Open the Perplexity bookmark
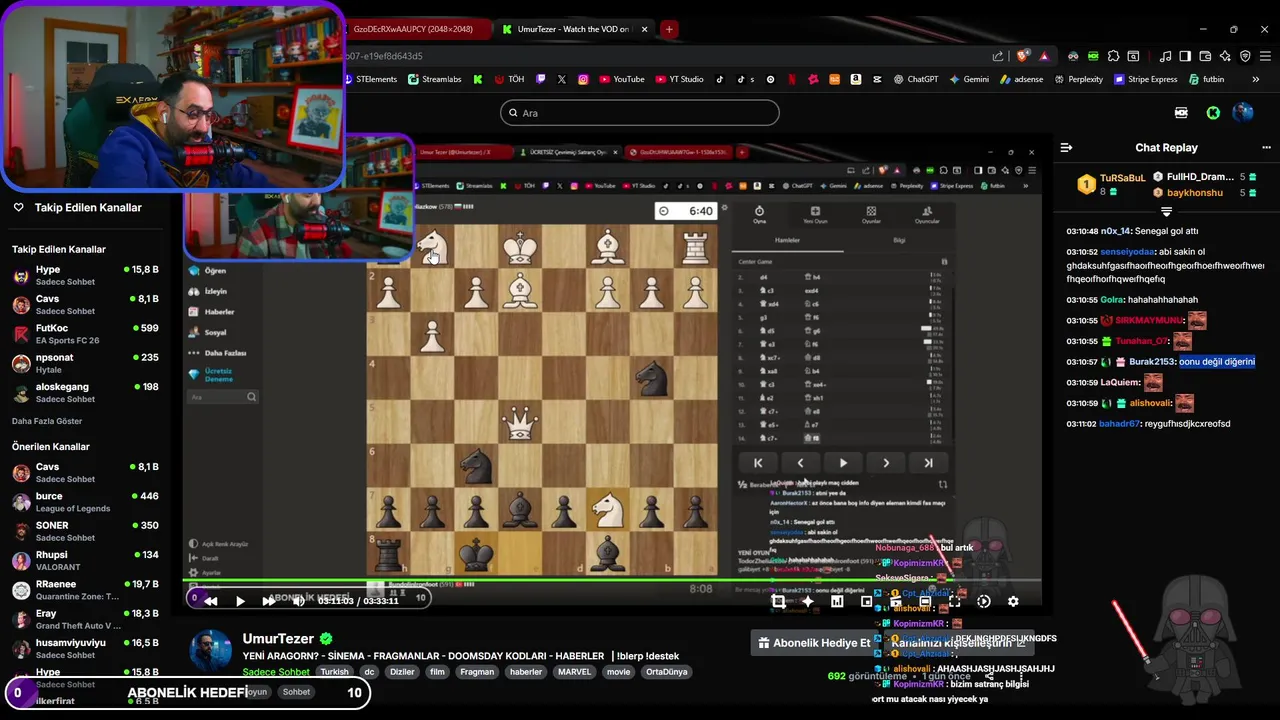 (1078, 79)
